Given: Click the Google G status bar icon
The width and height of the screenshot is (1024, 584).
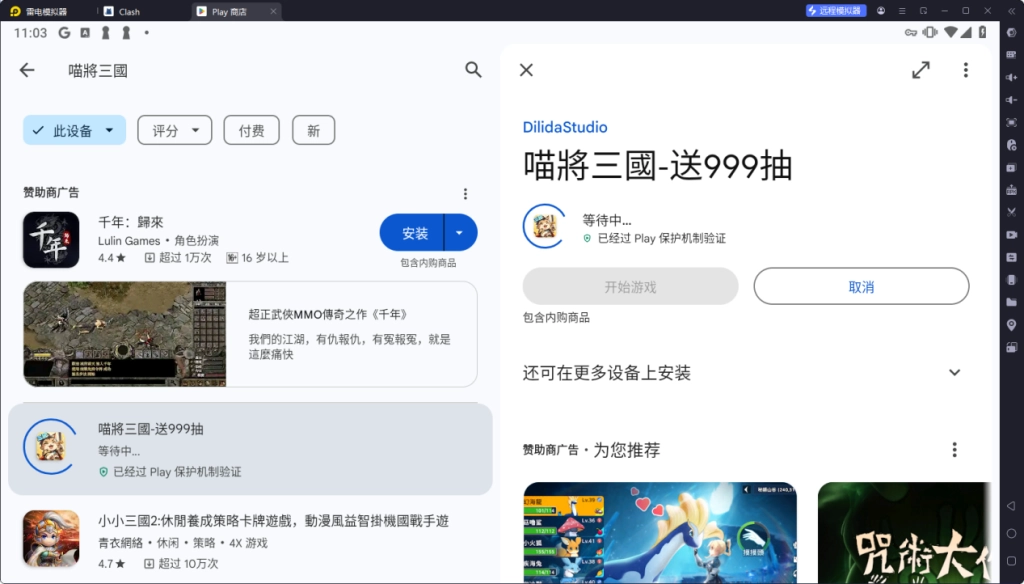Looking at the screenshot, I should (x=64, y=33).
